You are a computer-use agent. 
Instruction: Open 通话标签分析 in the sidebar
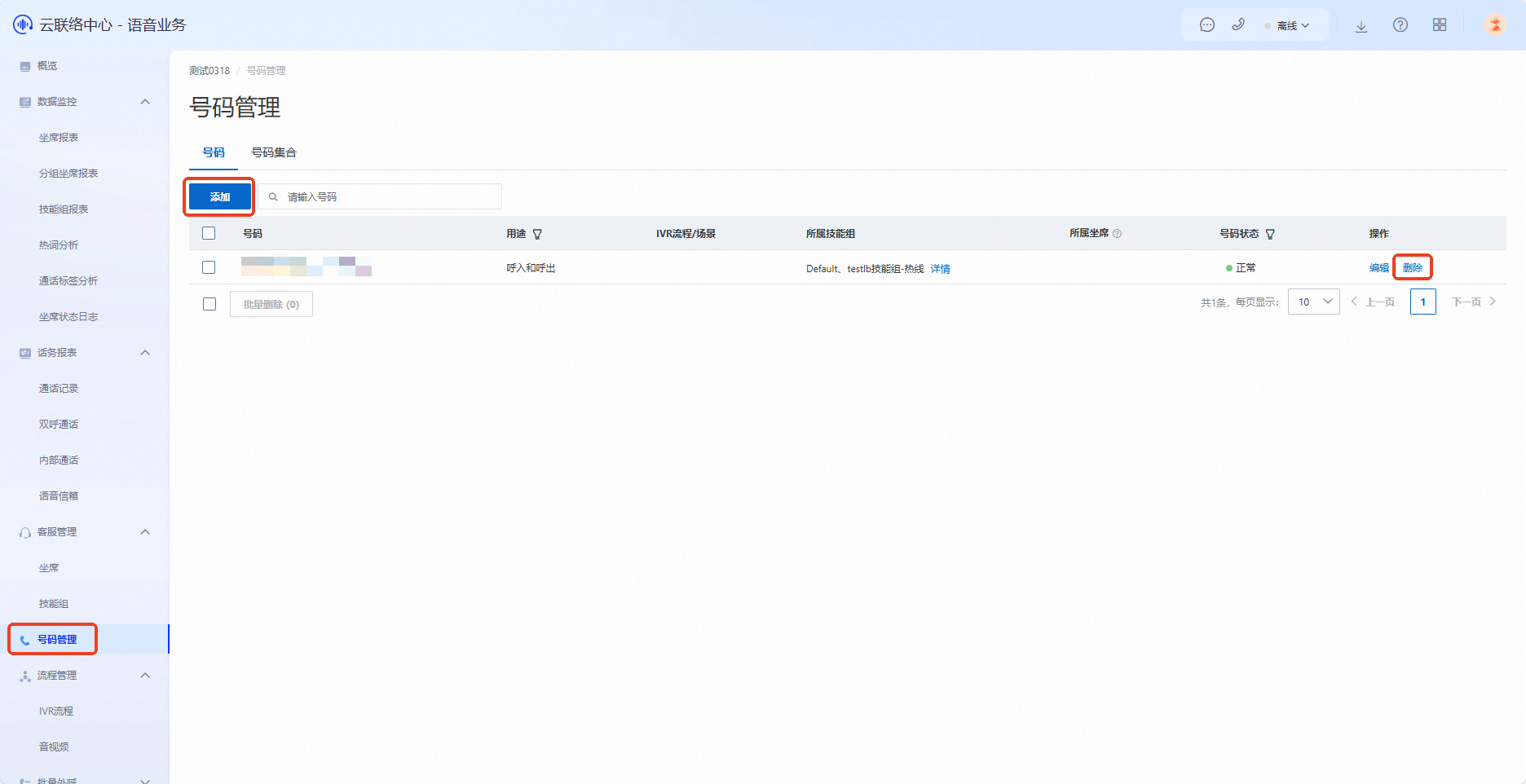tap(68, 281)
